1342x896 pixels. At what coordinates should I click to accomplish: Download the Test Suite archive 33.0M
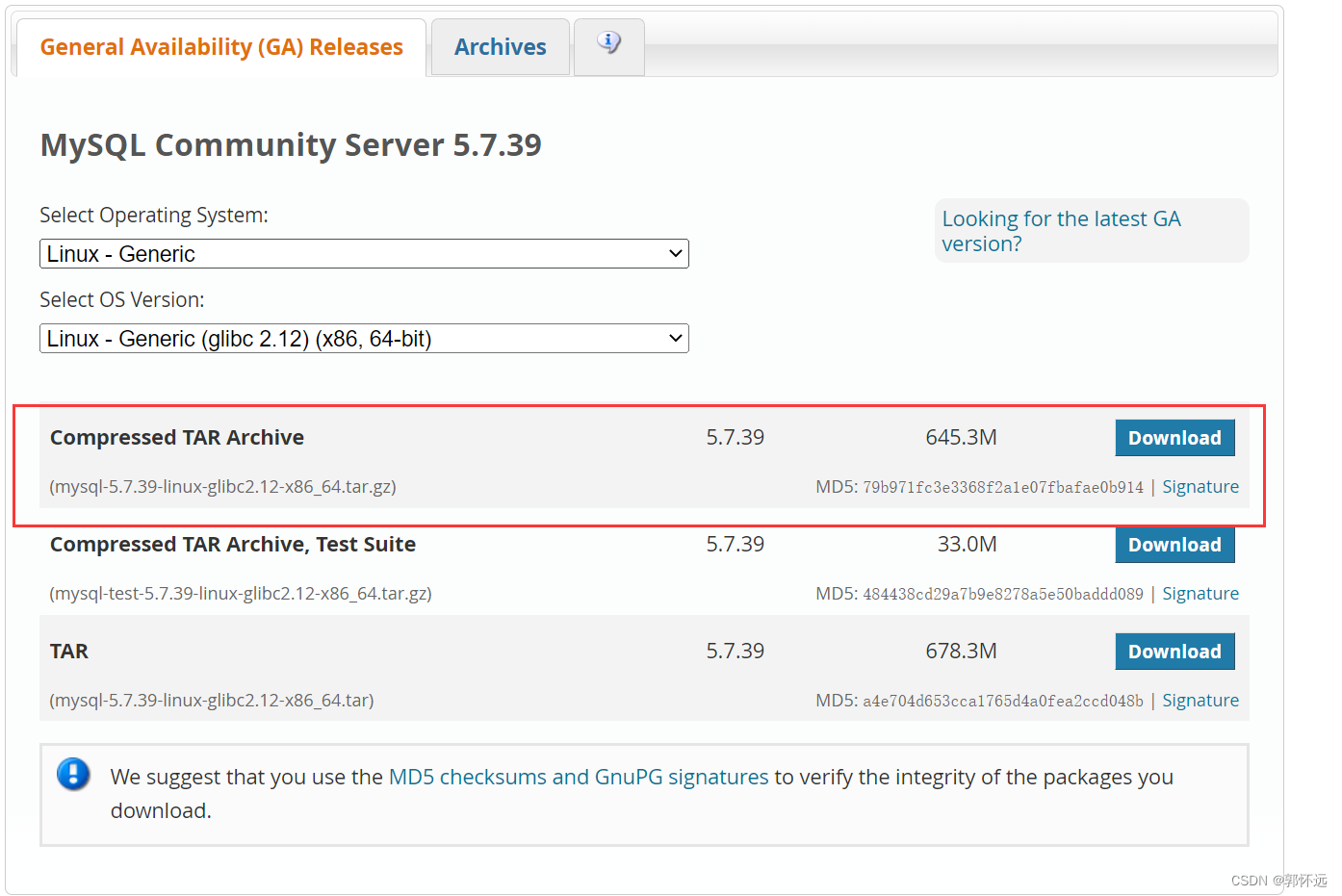[x=1174, y=545]
